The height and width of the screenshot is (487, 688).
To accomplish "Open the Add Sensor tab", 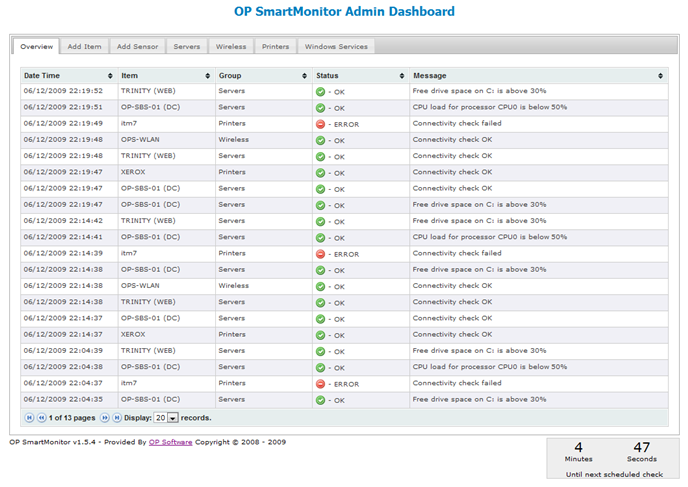I will (137, 47).
